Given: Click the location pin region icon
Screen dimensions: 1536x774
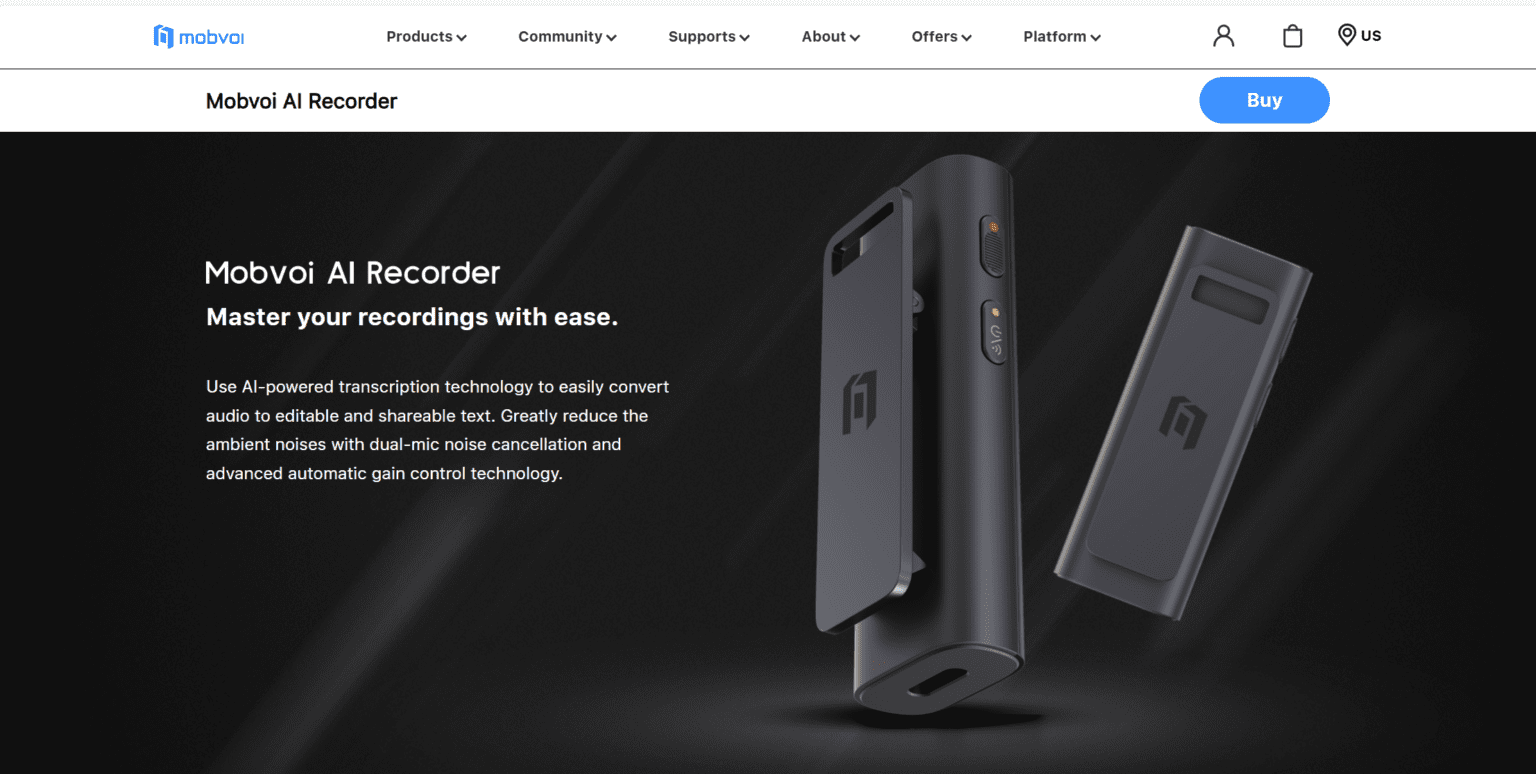Looking at the screenshot, I should pyautogui.click(x=1347, y=35).
